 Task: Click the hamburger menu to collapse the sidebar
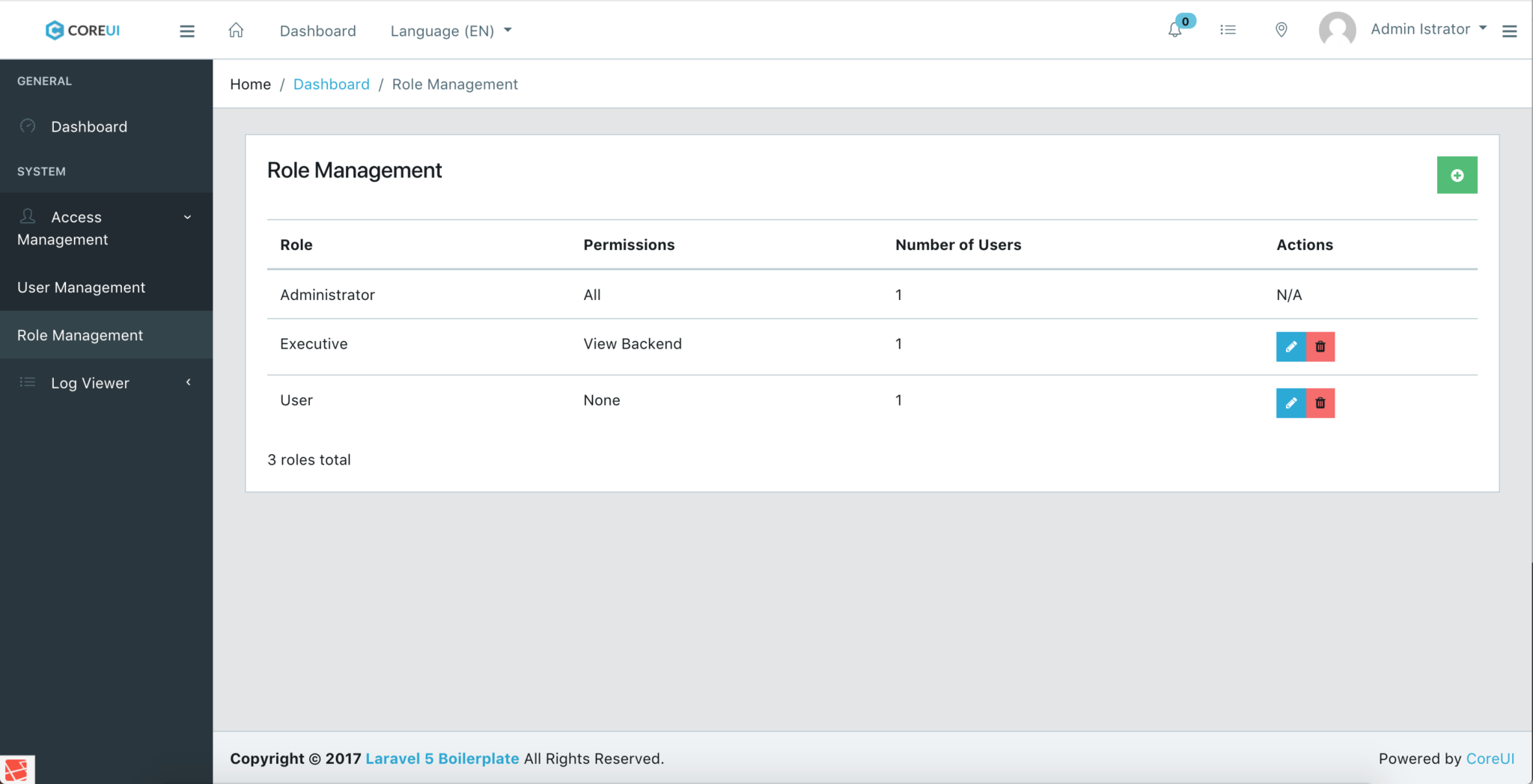(187, 31)
